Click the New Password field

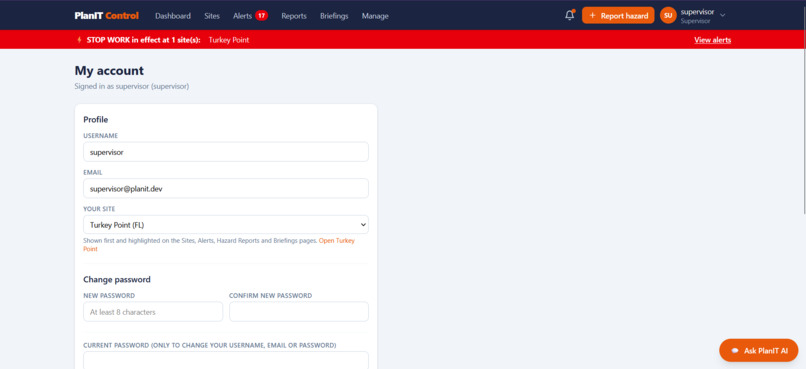(x=153, y=312)
